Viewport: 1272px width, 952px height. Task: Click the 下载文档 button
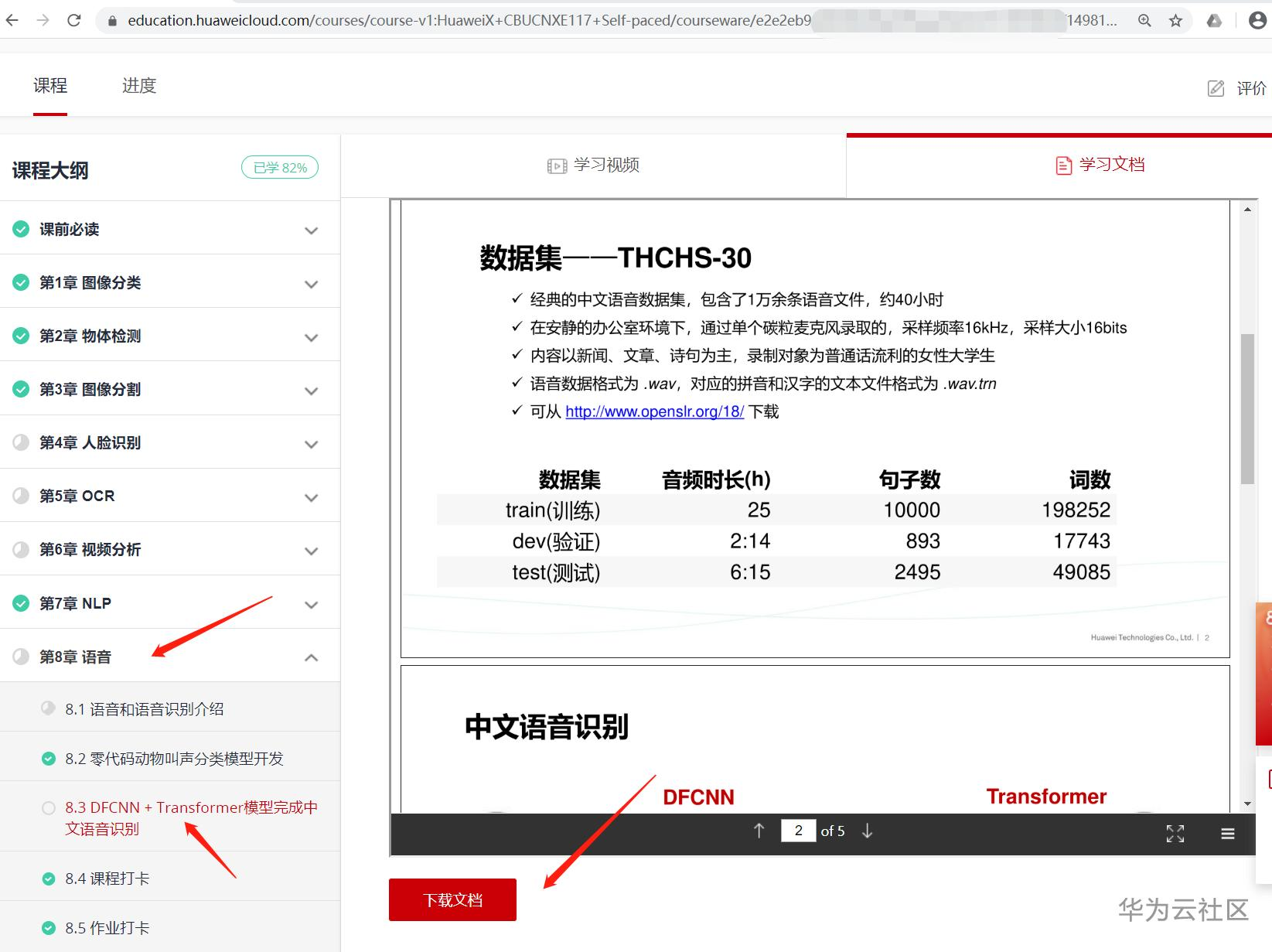pyautogui.click(x=452, y=899)
